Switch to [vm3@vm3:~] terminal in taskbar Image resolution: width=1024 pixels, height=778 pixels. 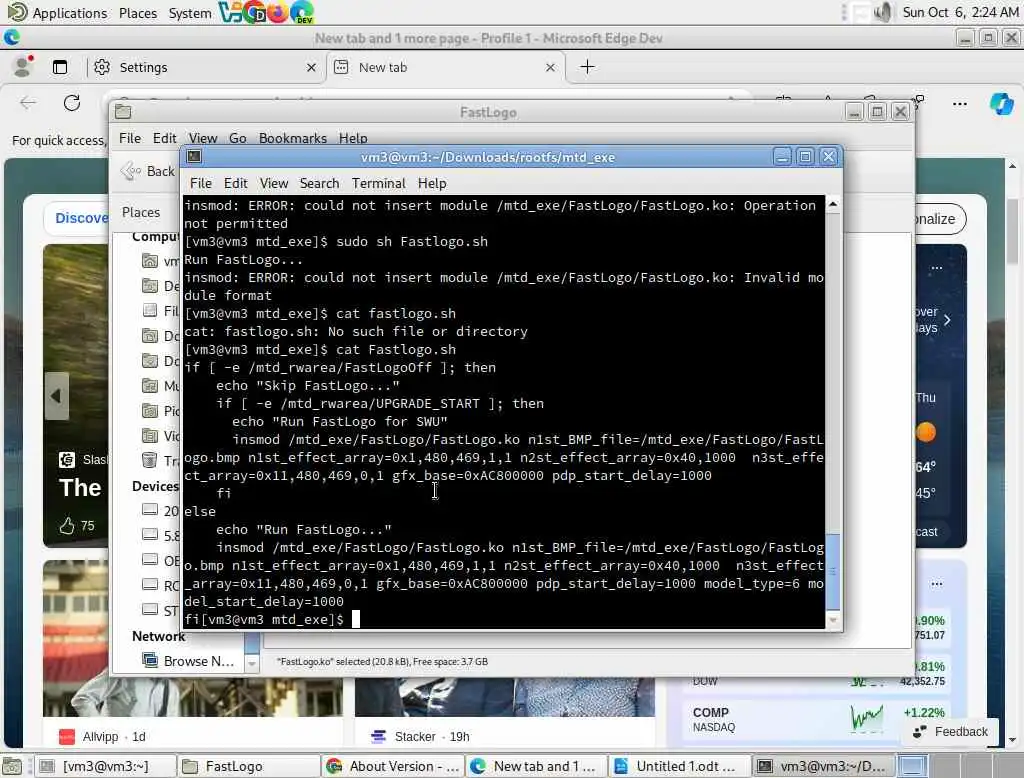click(104, 766)
